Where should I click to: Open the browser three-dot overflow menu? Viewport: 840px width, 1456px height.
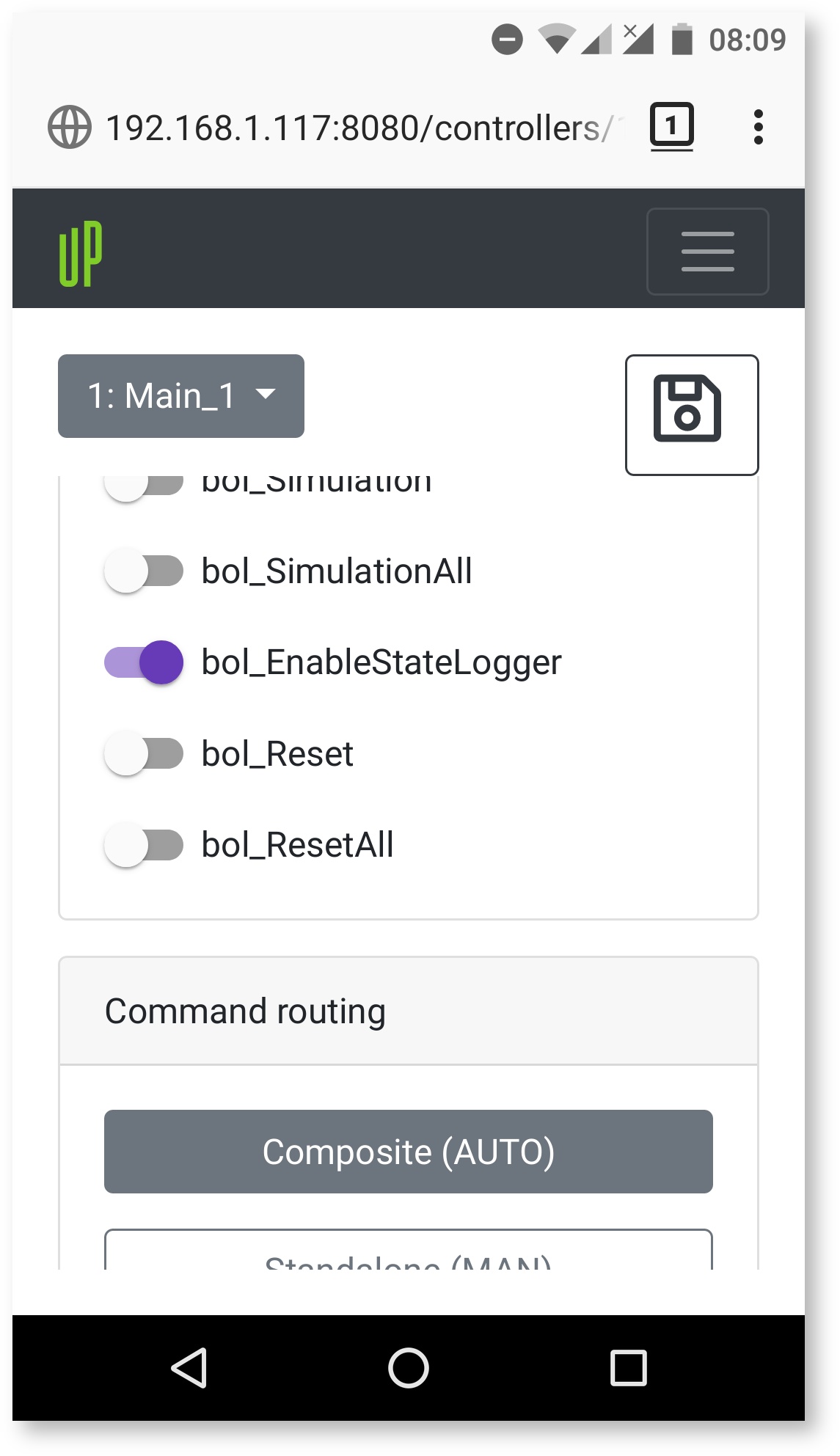click(x=758, y=128)
